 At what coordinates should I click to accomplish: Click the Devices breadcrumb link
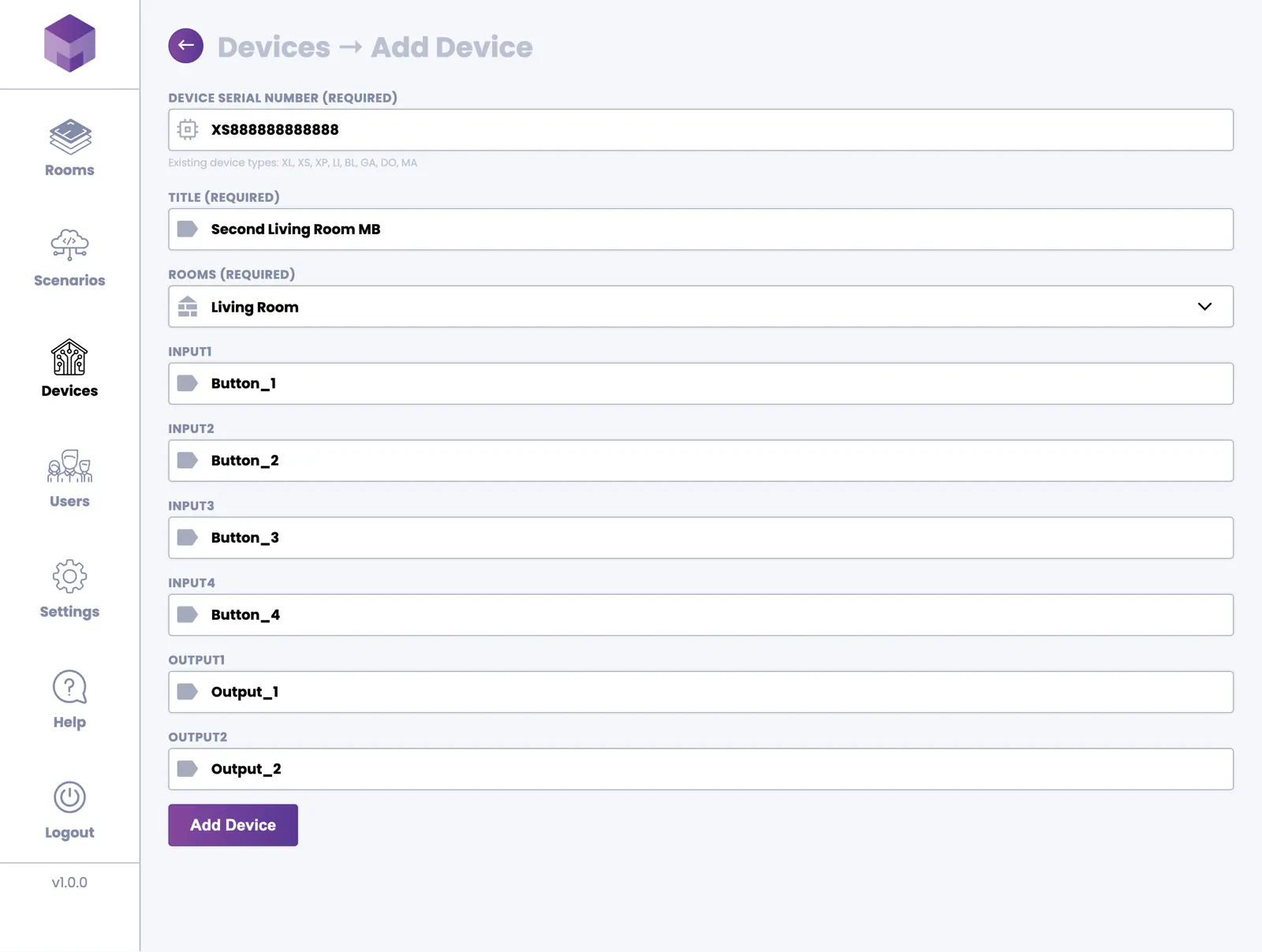[x=274, y=47]
